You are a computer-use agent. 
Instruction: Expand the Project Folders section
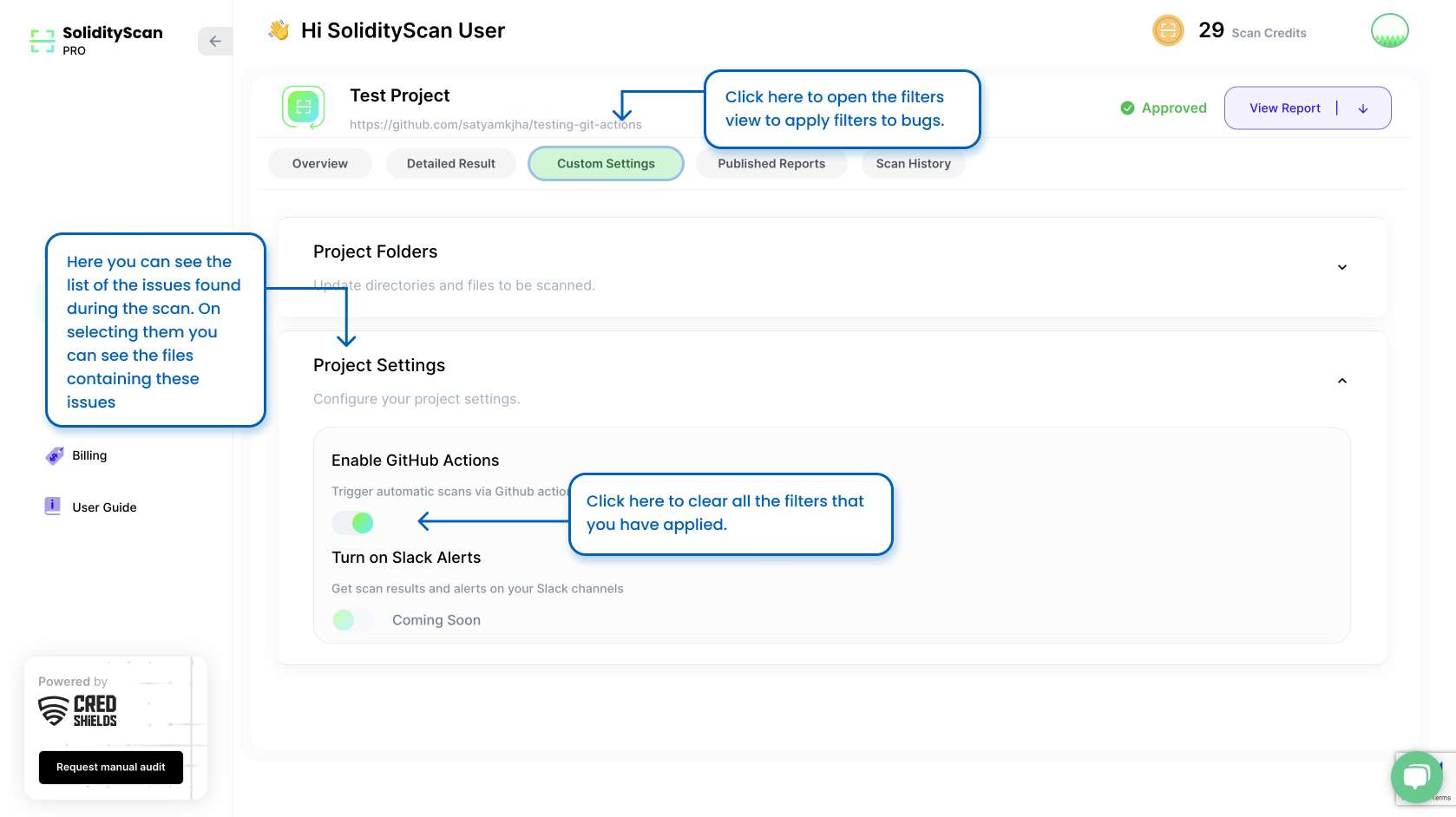point(1341,267)
